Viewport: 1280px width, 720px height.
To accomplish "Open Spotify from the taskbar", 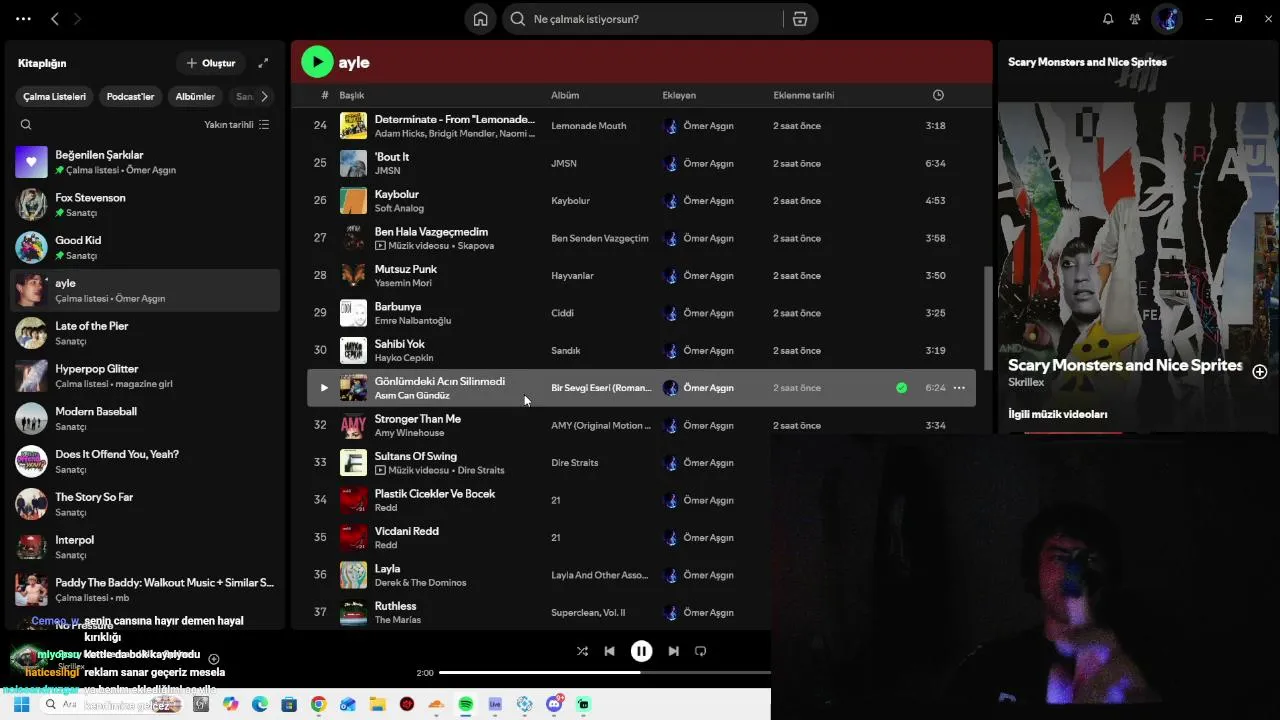I will point(465,704).
